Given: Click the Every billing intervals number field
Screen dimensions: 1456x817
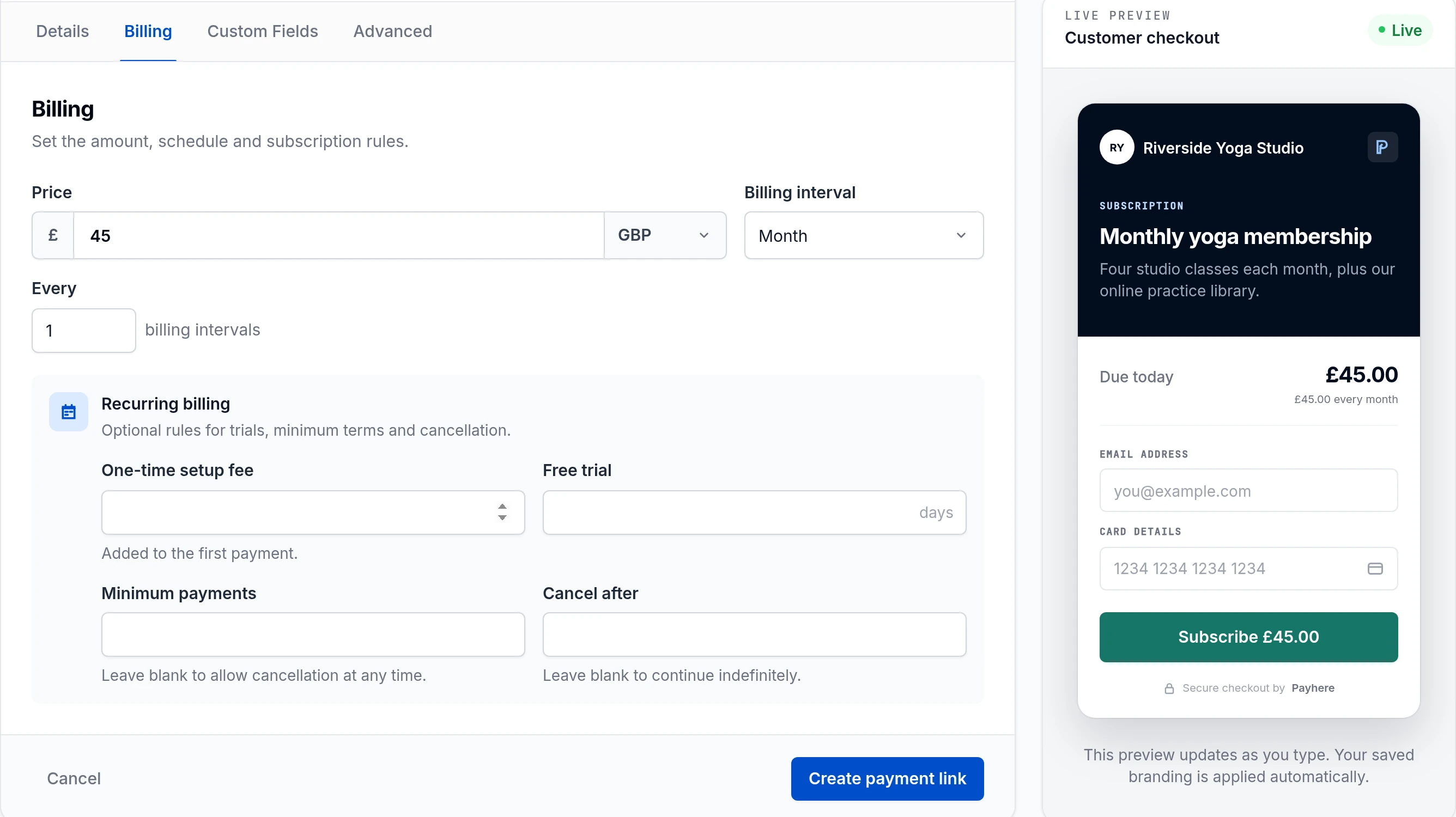Looking at the screenshot, I should click(x=84, y=331).
